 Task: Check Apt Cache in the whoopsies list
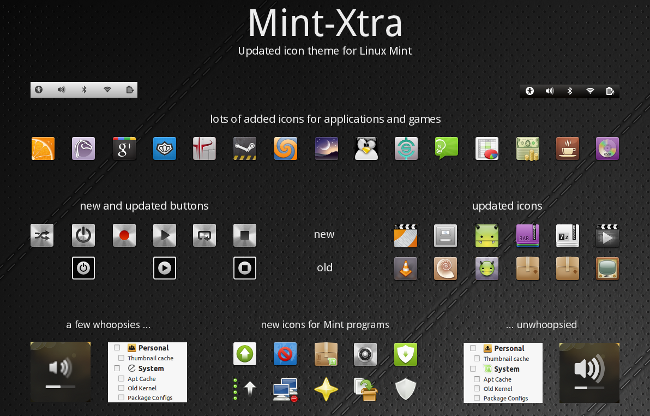(x=121, y=379)
